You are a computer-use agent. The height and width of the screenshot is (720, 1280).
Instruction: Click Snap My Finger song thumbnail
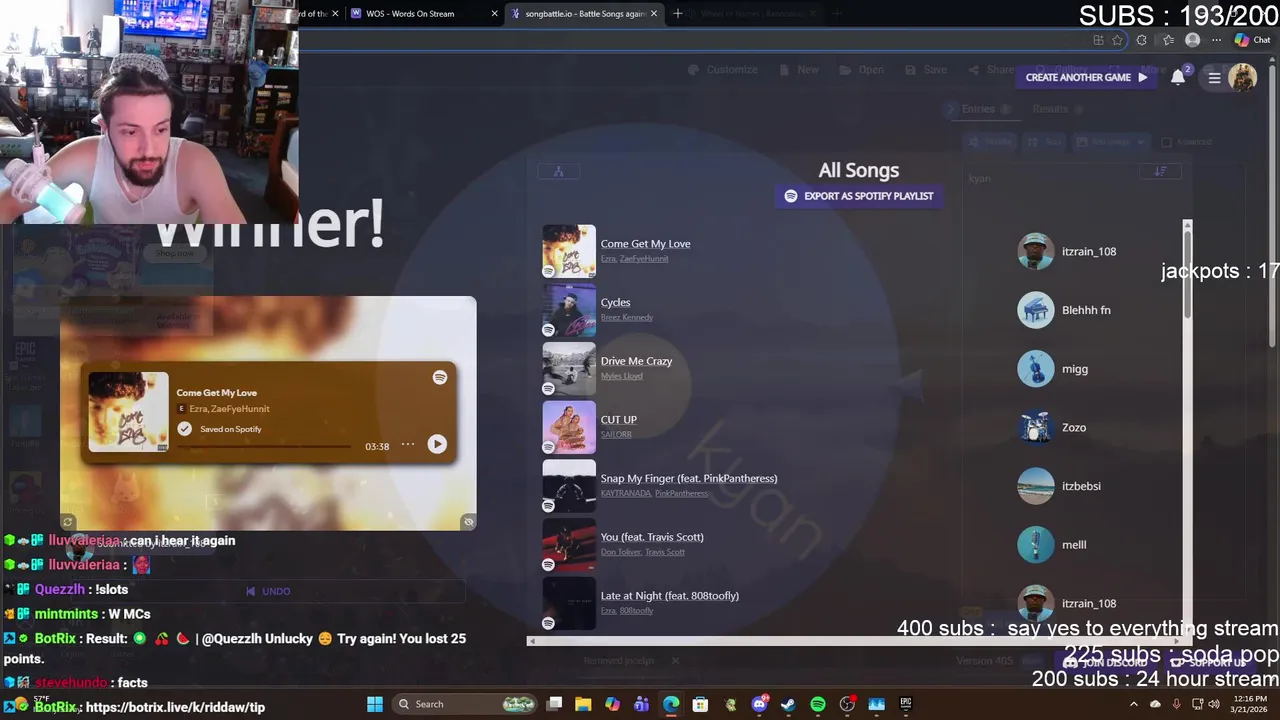click(569, 486)
